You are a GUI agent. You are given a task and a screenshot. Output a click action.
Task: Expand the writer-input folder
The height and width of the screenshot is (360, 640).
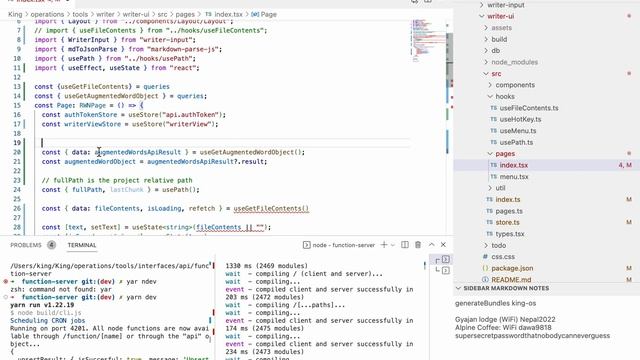(x=482, y=5)
